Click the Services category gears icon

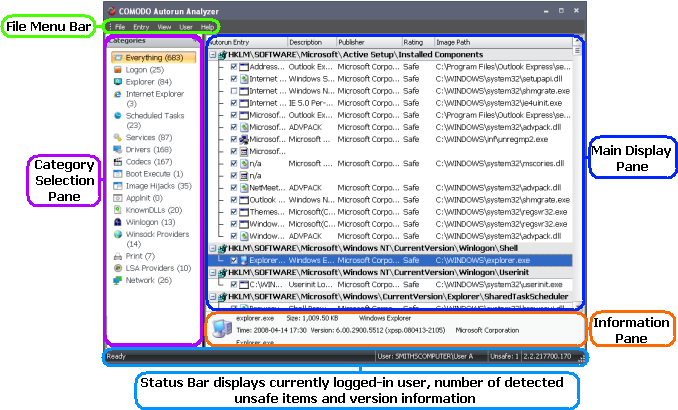(x=118, y=137)
